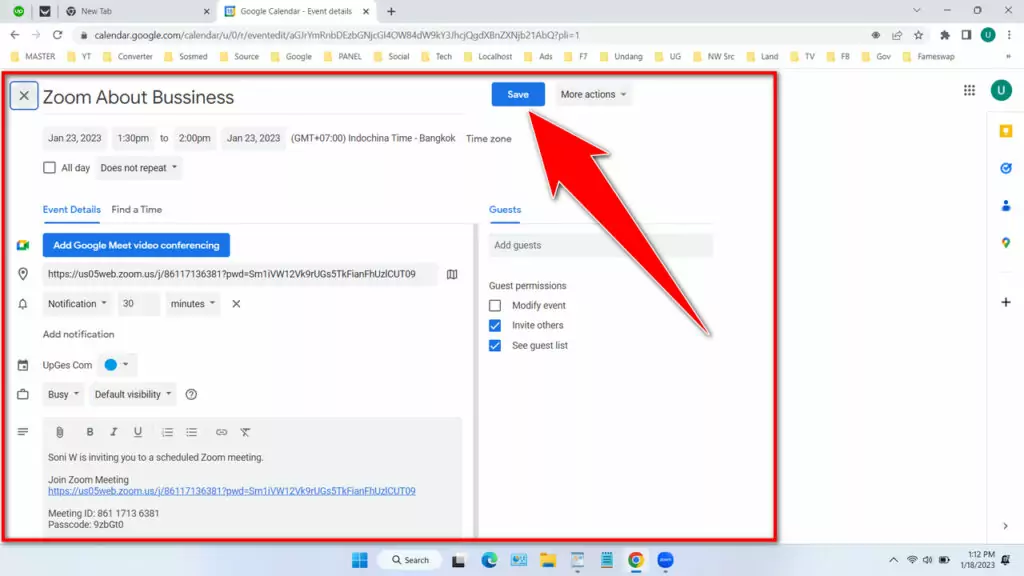Collapse the side panel with the chevron
Screen dimensions: 1024x576
pyautogui.click(x=1006, y=526)
